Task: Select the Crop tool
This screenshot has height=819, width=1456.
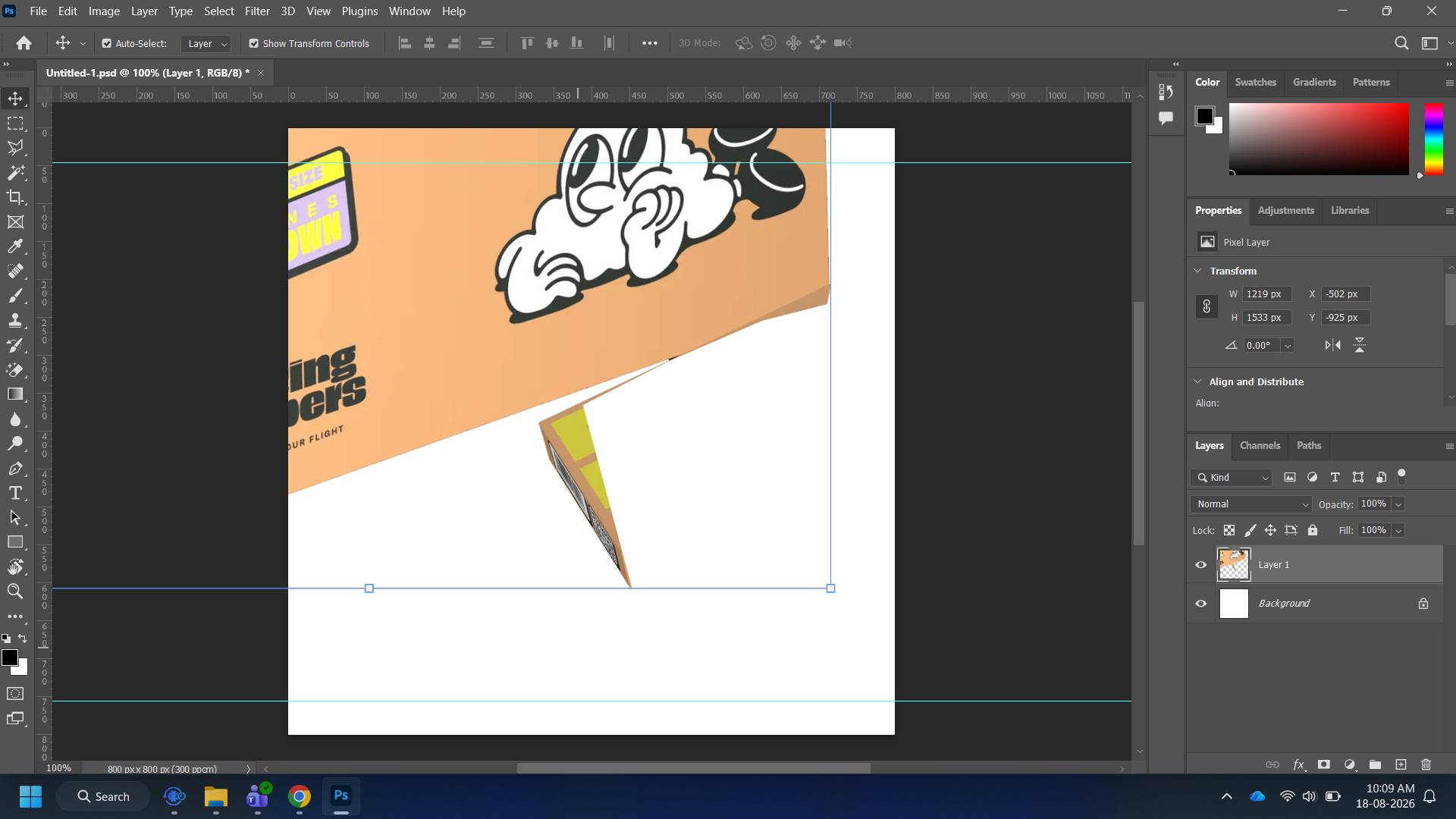Action: 15,197
